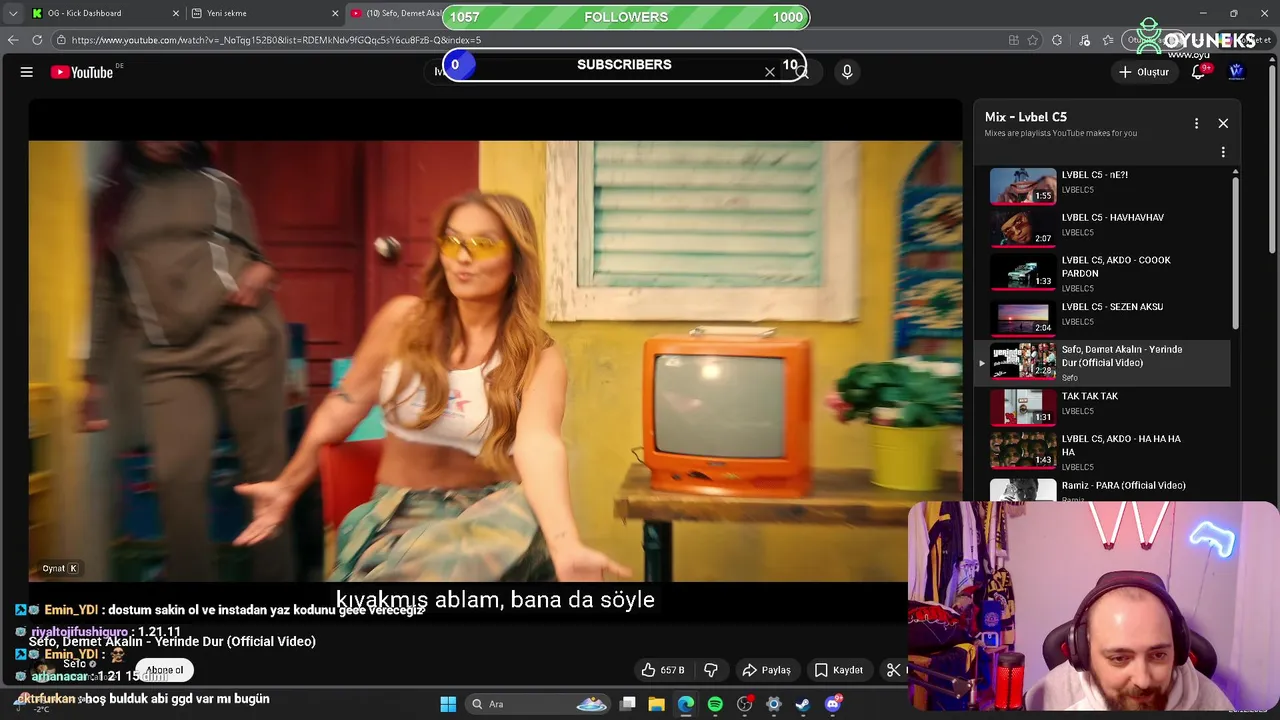Image resolution: width=1280 pixels, height=720 pixels.
Task: Open the browser tab list dropdown arrow
Action: [13, 13]
